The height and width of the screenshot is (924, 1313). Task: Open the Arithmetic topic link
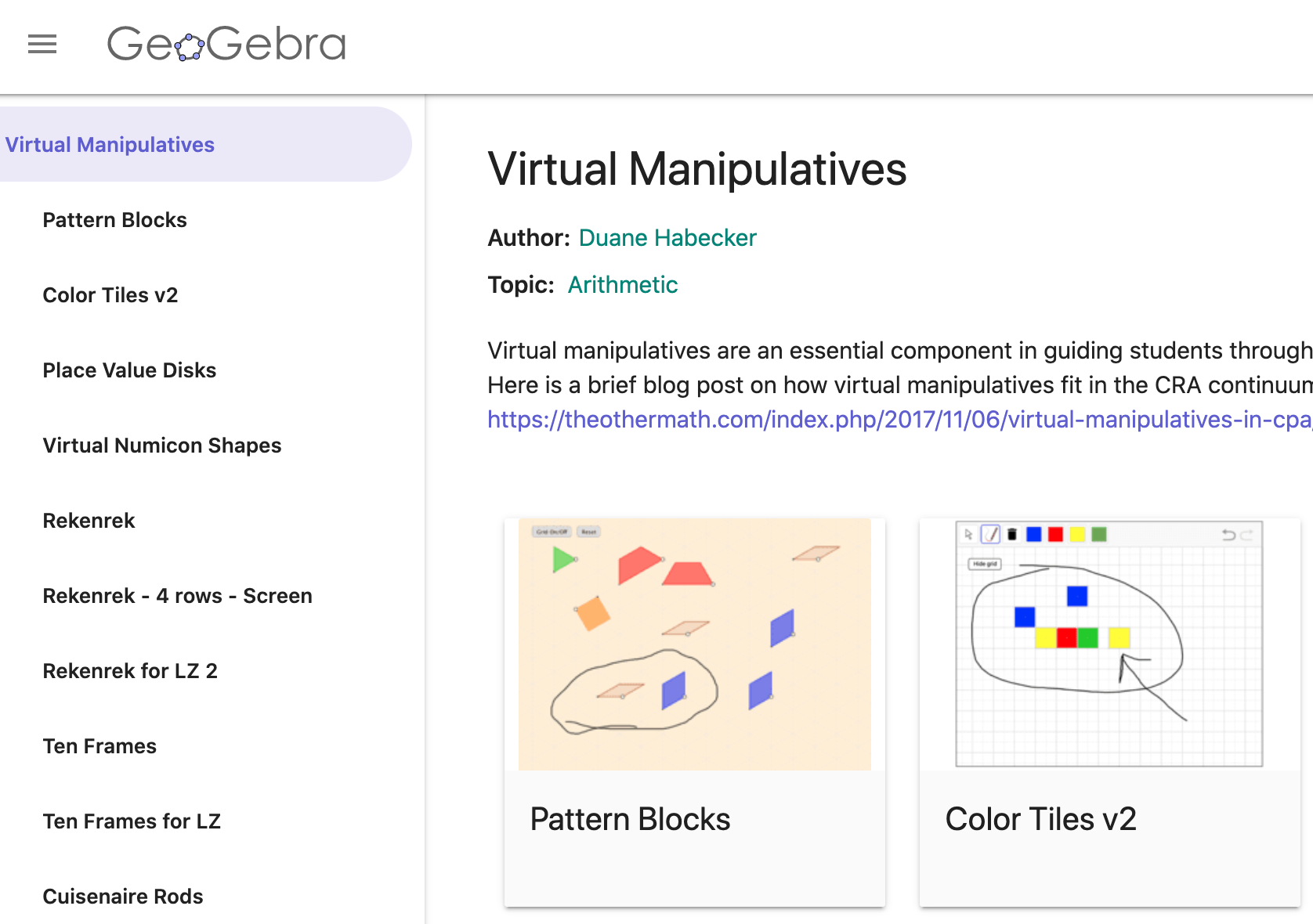point(622,284)
